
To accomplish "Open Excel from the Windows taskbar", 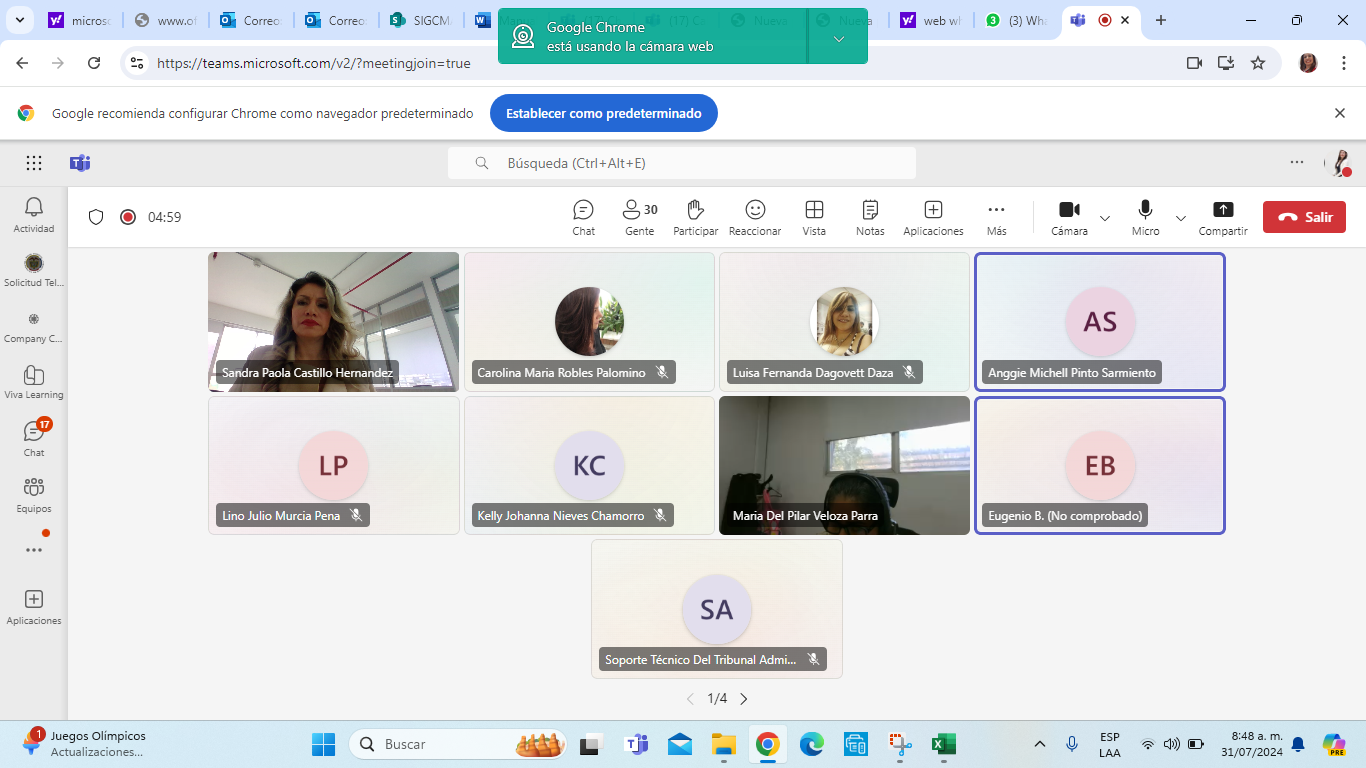I will (943, 744).
